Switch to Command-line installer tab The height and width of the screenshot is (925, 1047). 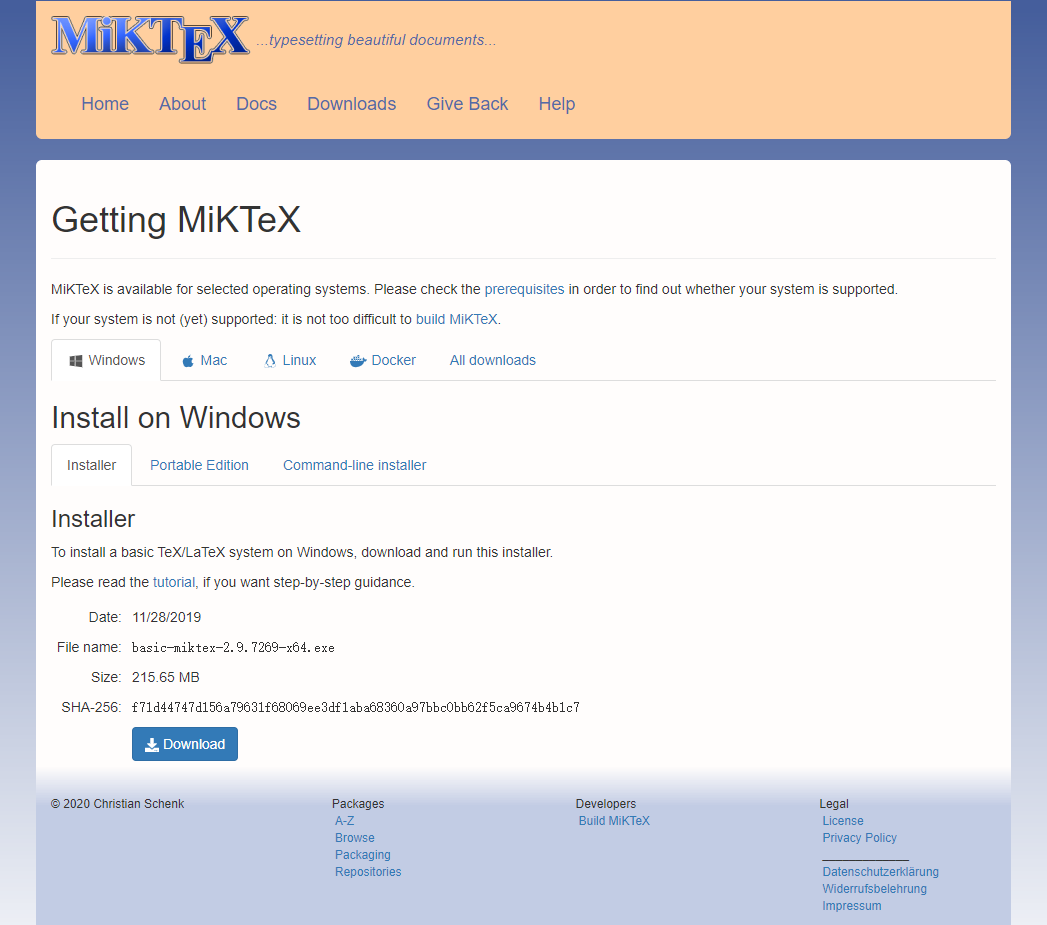(x=355, y=466)
